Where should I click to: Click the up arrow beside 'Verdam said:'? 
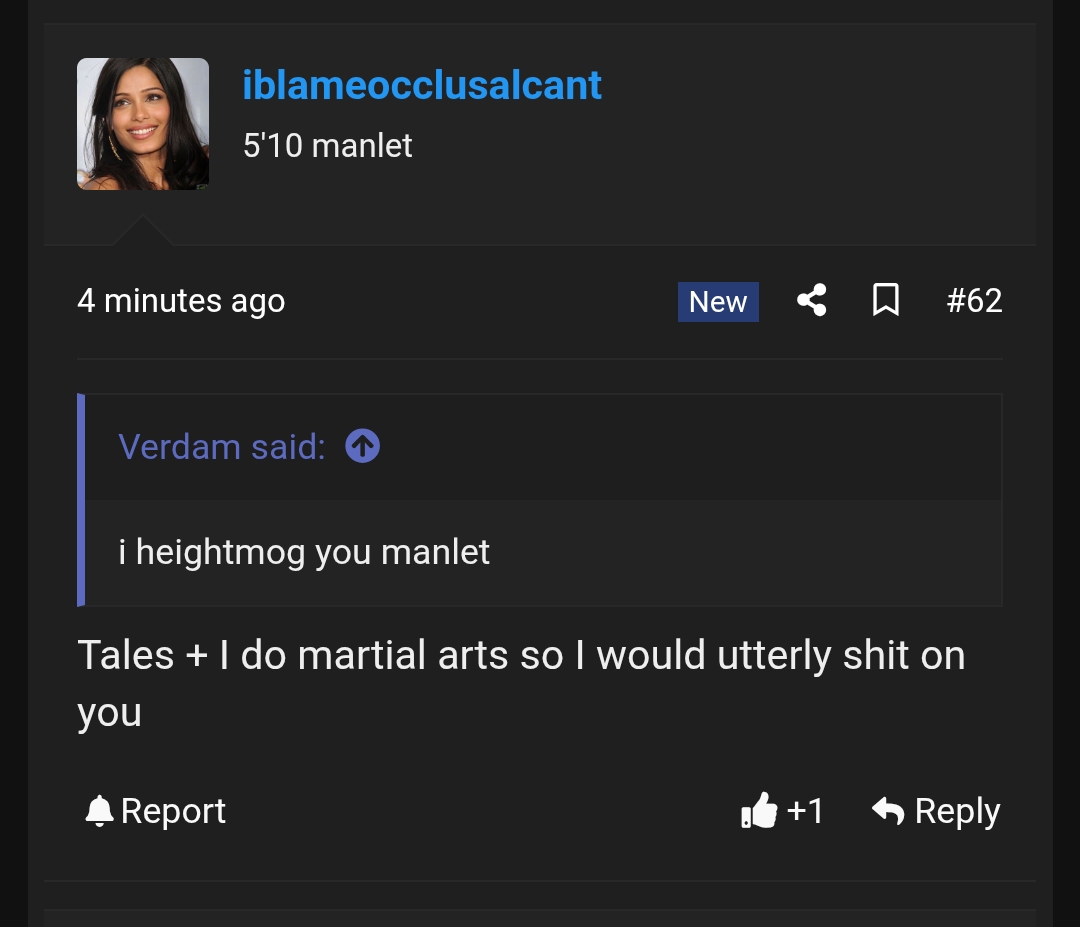tap(362, 446)
